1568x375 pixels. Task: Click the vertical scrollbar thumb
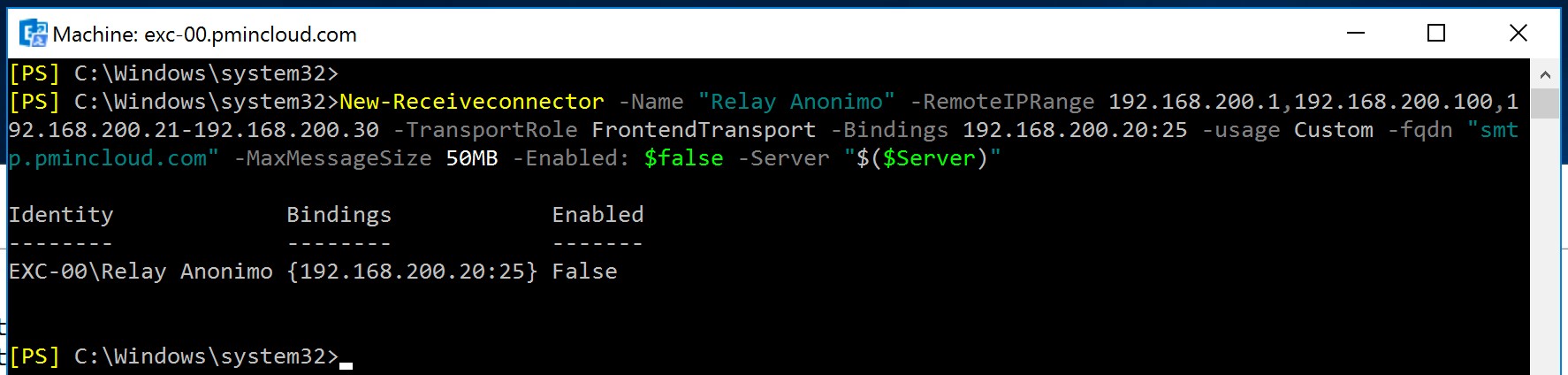[1545, 103]
